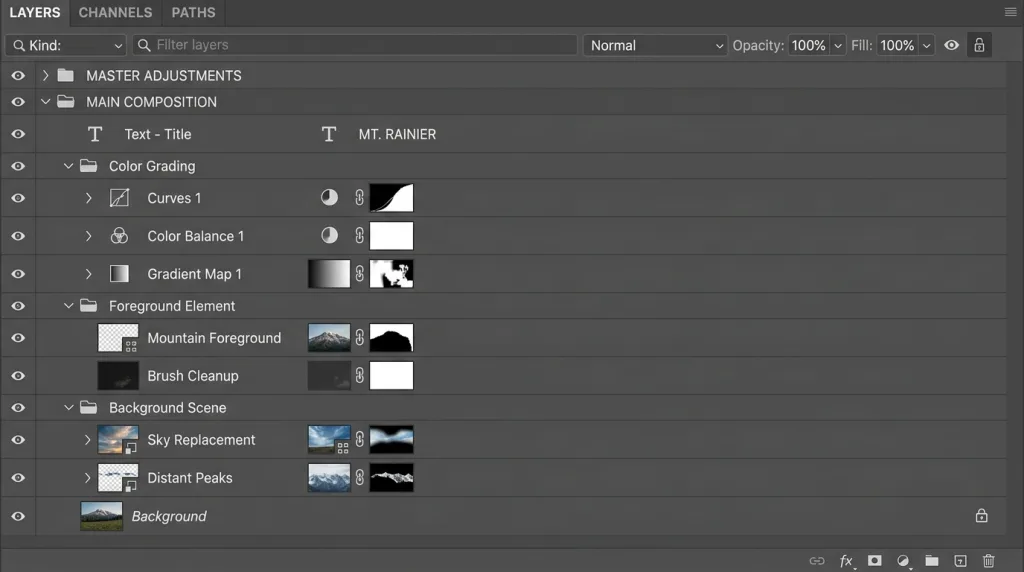Image resolution: width=1024 pixels, height=572 pixels.
Task: Click the Fill 100% value field
Action: (897, 45)
